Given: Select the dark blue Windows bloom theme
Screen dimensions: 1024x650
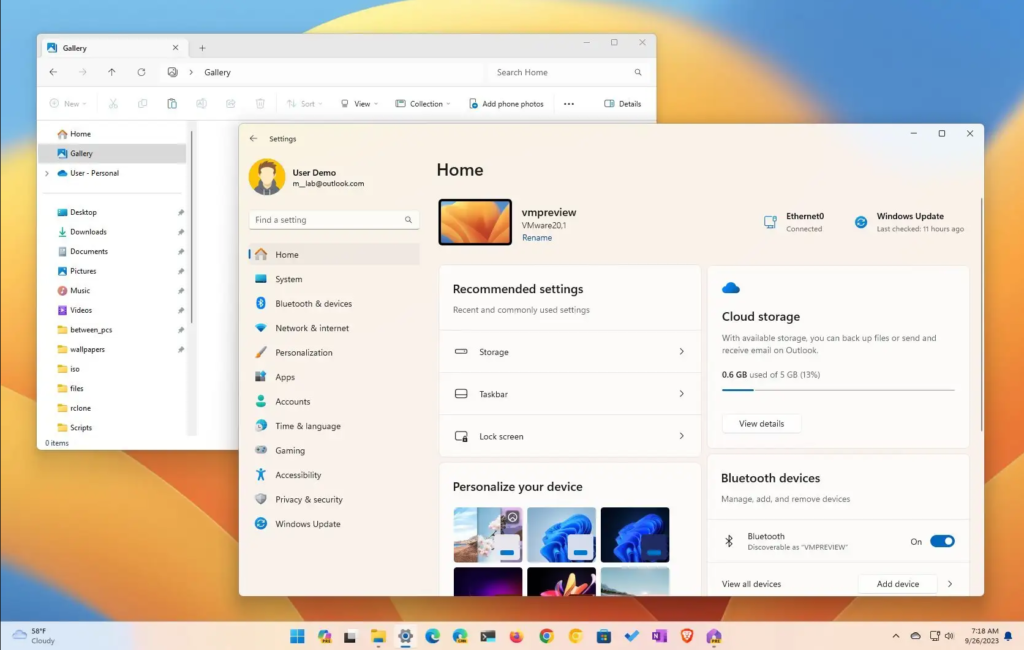Looking at the screenshot, I should click(635, 535).
